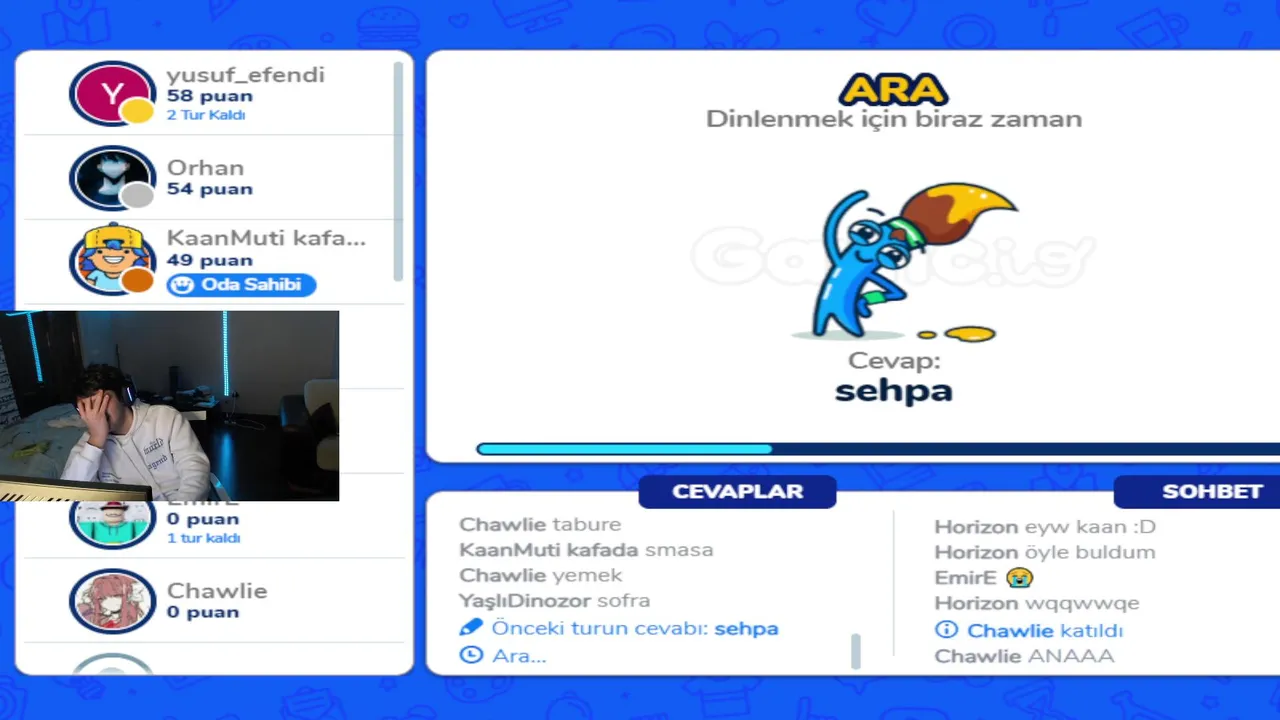
Task: Click the player list scrollbar
Action: (x=398, y=170)
